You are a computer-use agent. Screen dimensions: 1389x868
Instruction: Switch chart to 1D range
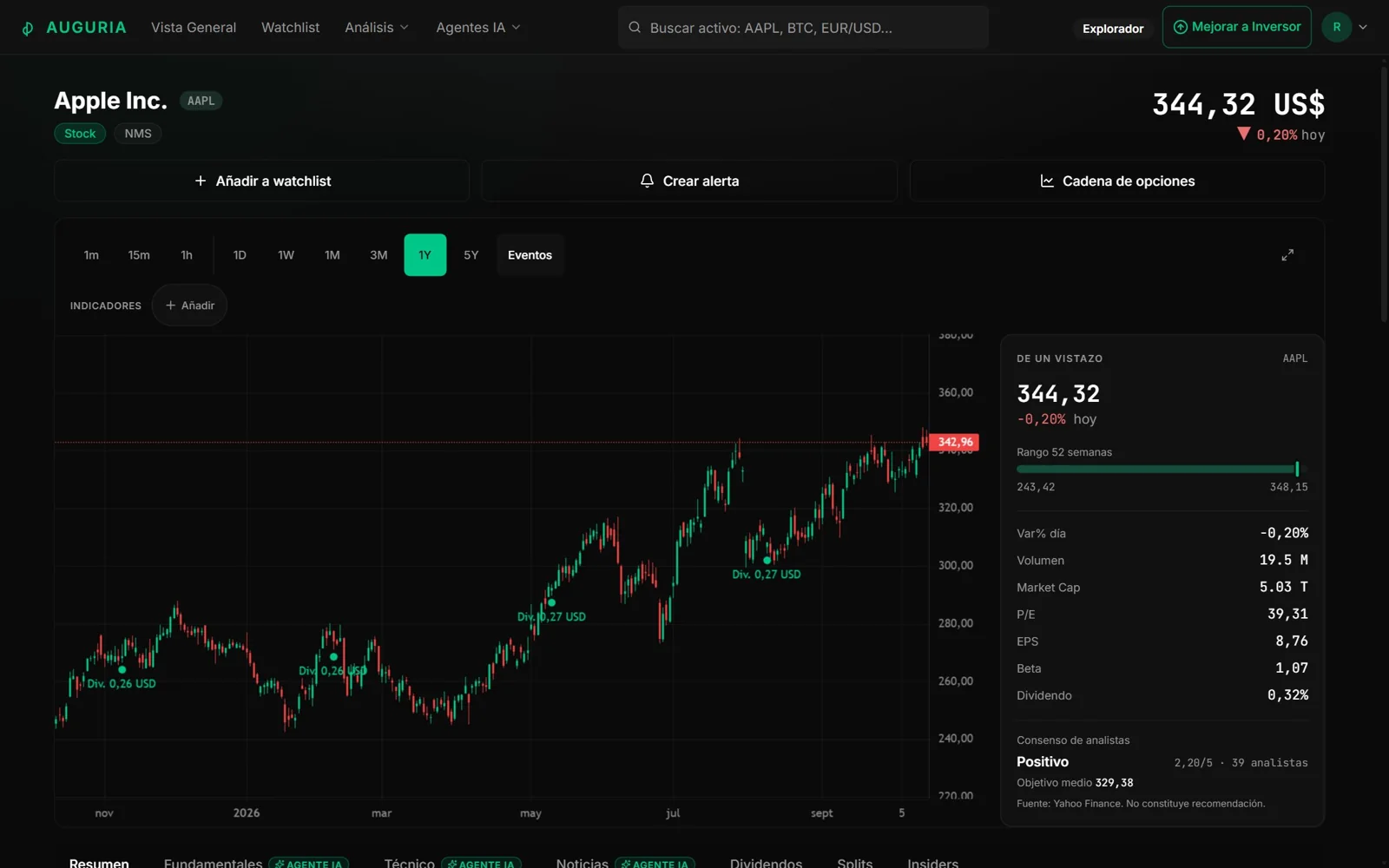(x=240, y=255)
